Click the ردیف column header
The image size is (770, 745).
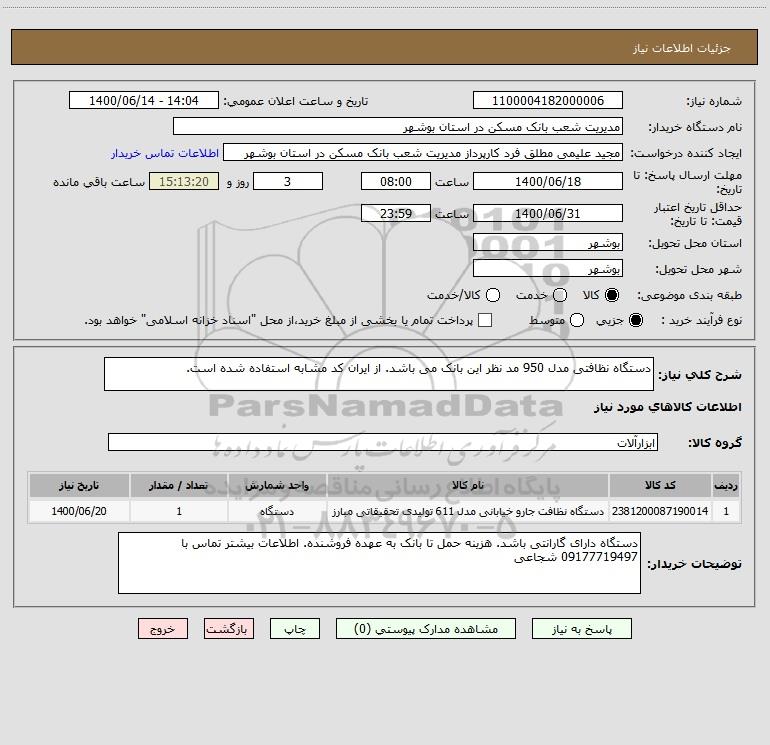pyautogui.click(x=726, y=485)
